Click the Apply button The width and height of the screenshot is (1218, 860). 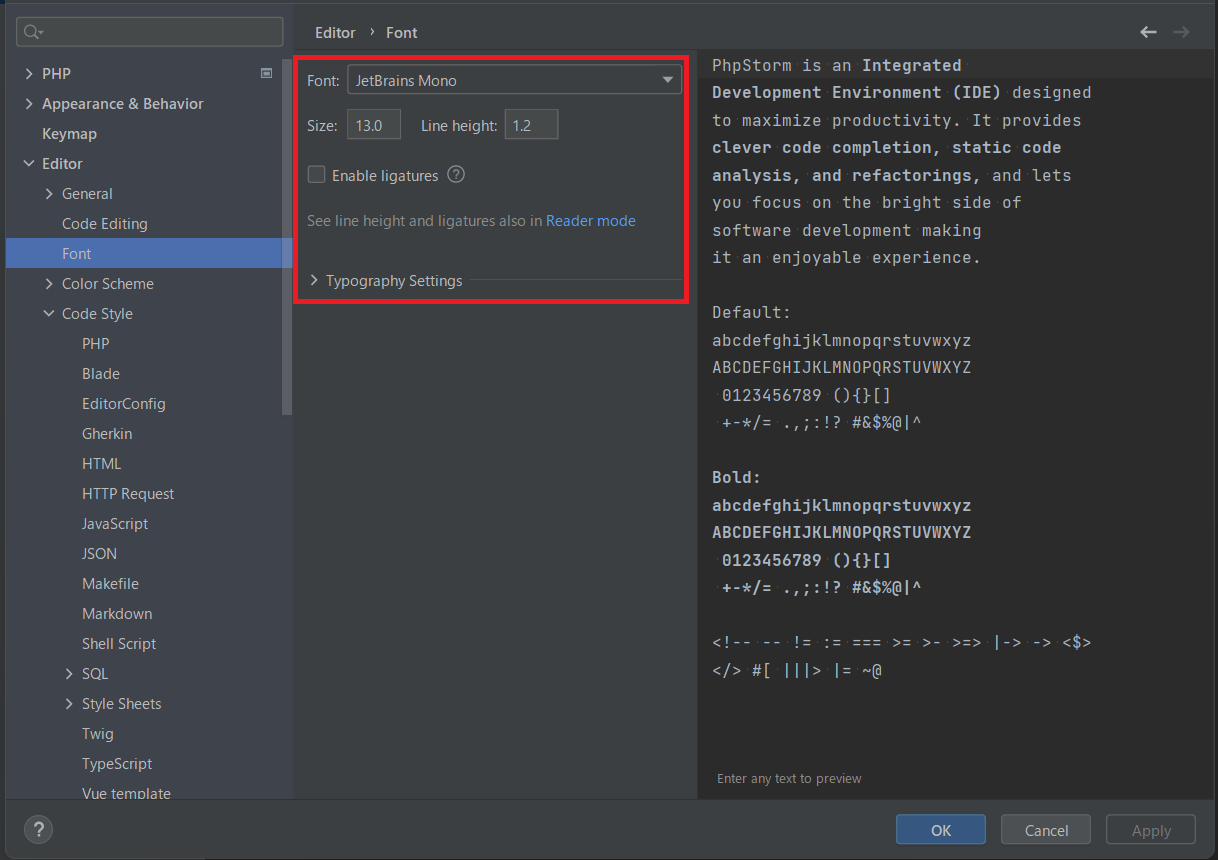[x=1151, y=830]
